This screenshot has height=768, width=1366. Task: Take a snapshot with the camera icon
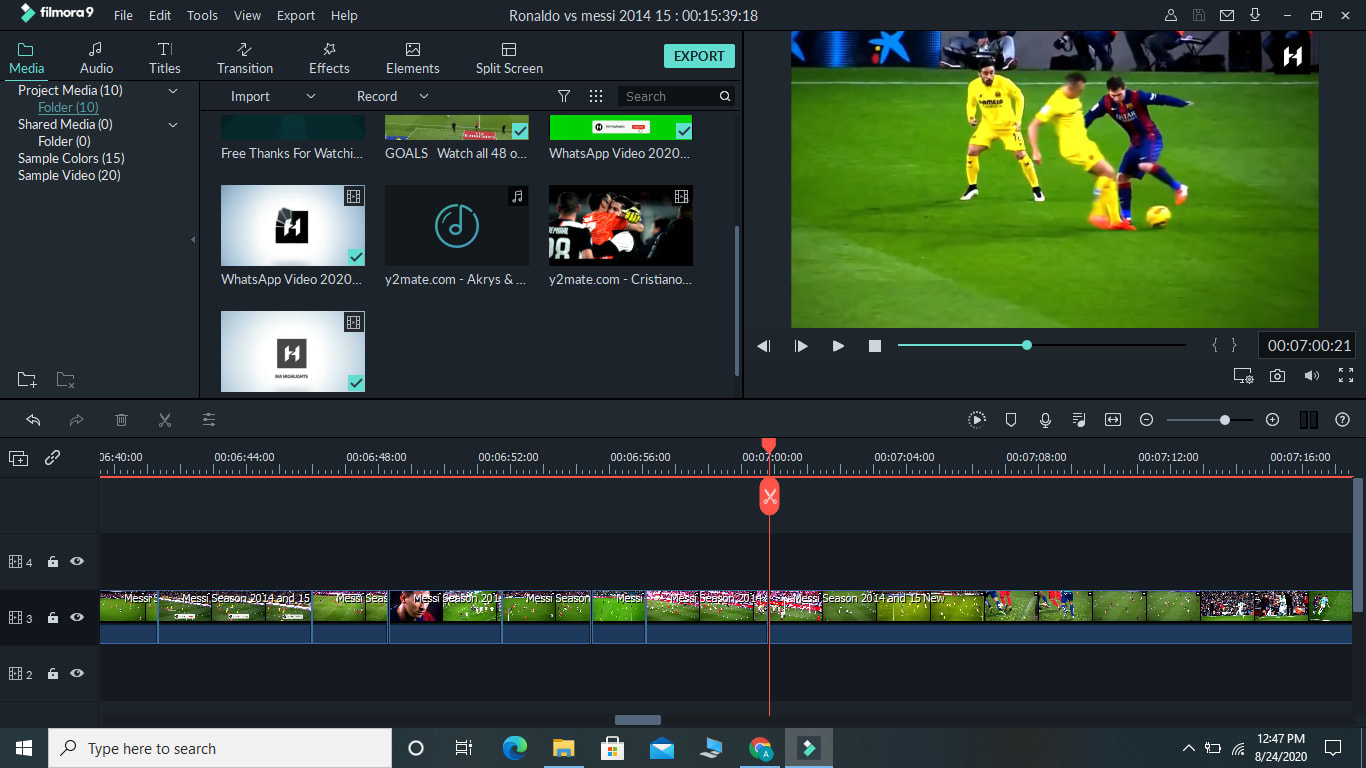tap(1277, 376)
